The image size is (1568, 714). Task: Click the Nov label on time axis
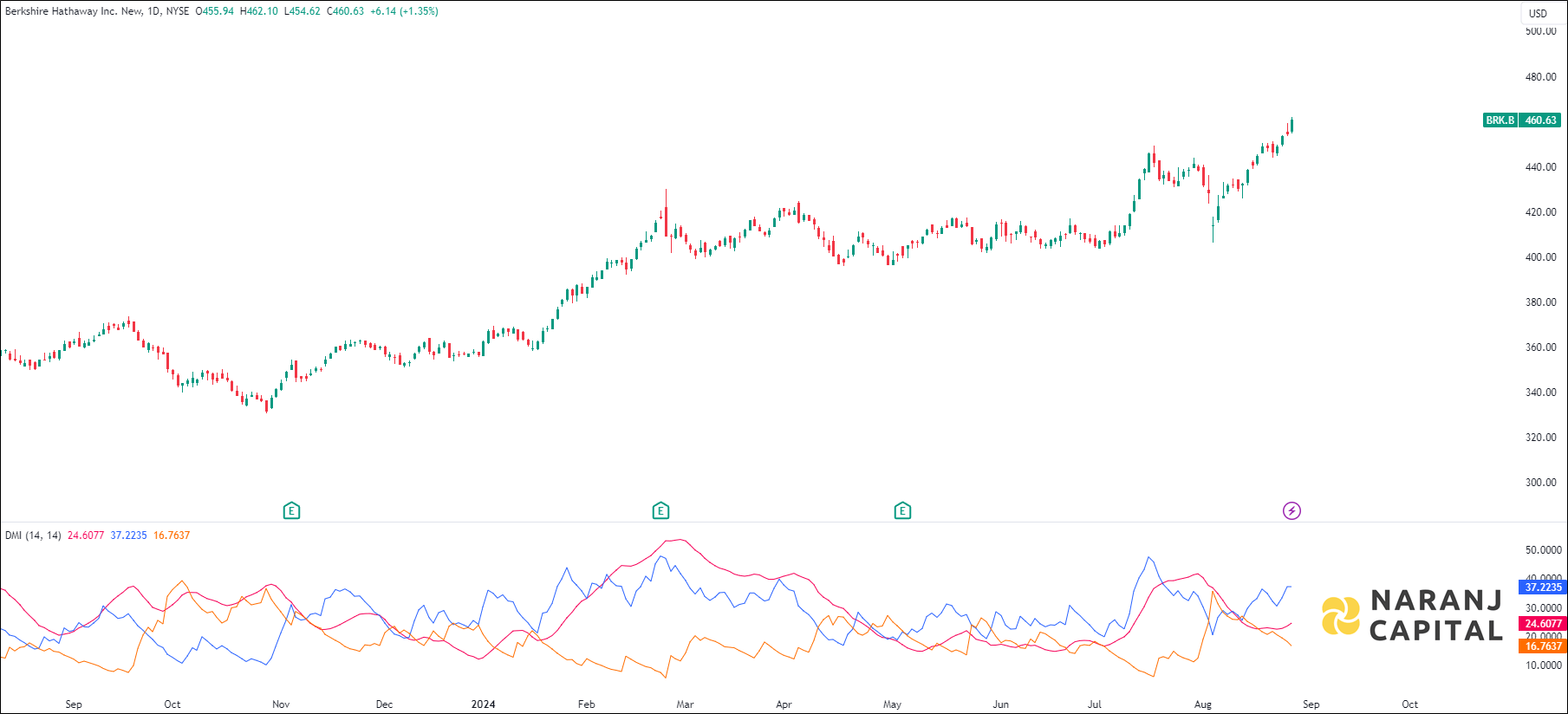[281, 704]
